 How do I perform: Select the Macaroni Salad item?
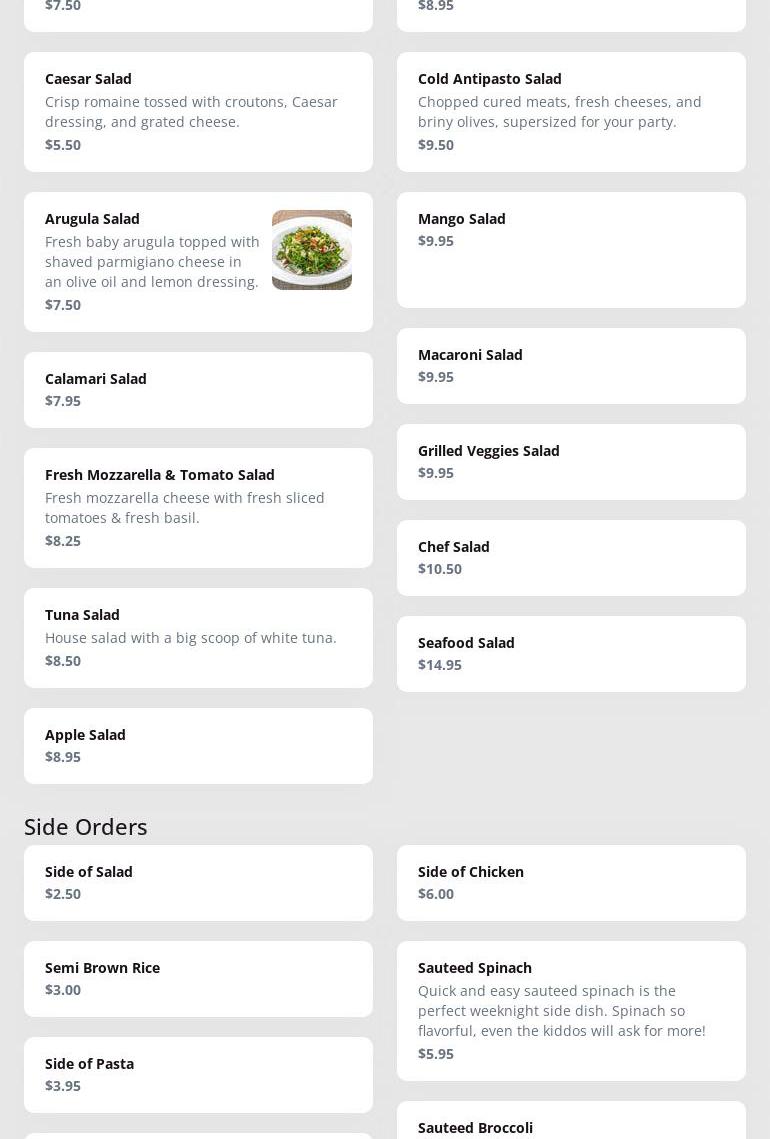tap(571, 365)
